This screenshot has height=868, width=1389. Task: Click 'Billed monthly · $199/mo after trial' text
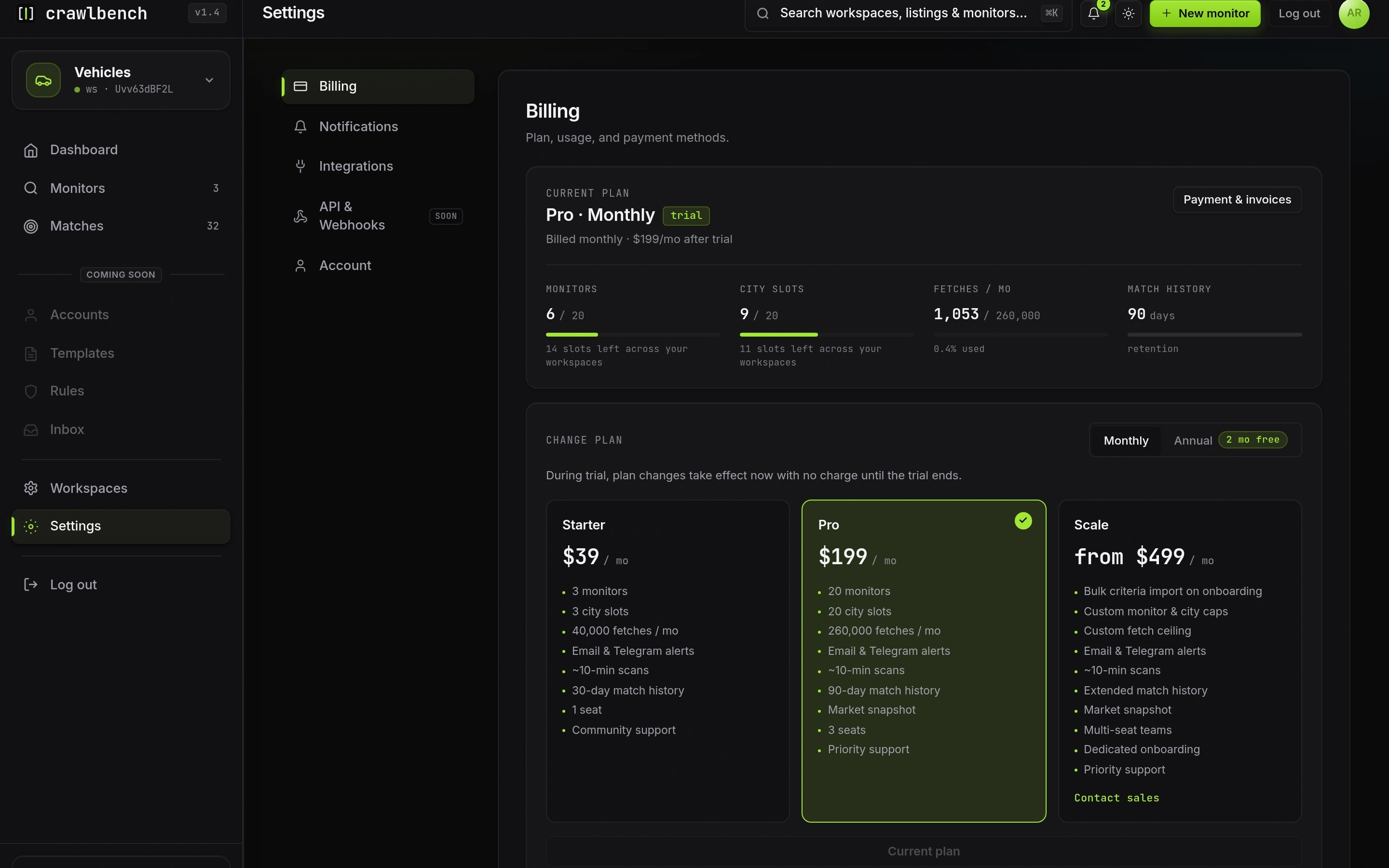click(639, 239)
